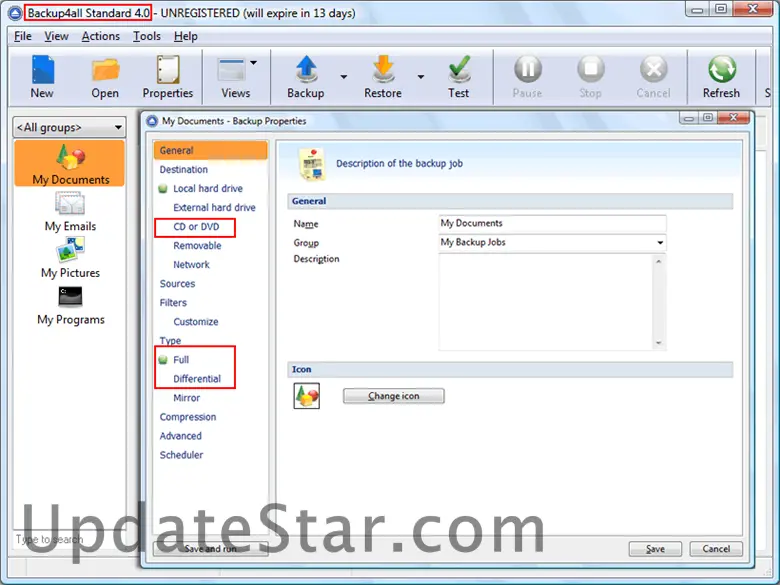Screen dimensions: 780x585
Task: Click the Backup4all application title bar icon
Action: [x=15, y=13]
